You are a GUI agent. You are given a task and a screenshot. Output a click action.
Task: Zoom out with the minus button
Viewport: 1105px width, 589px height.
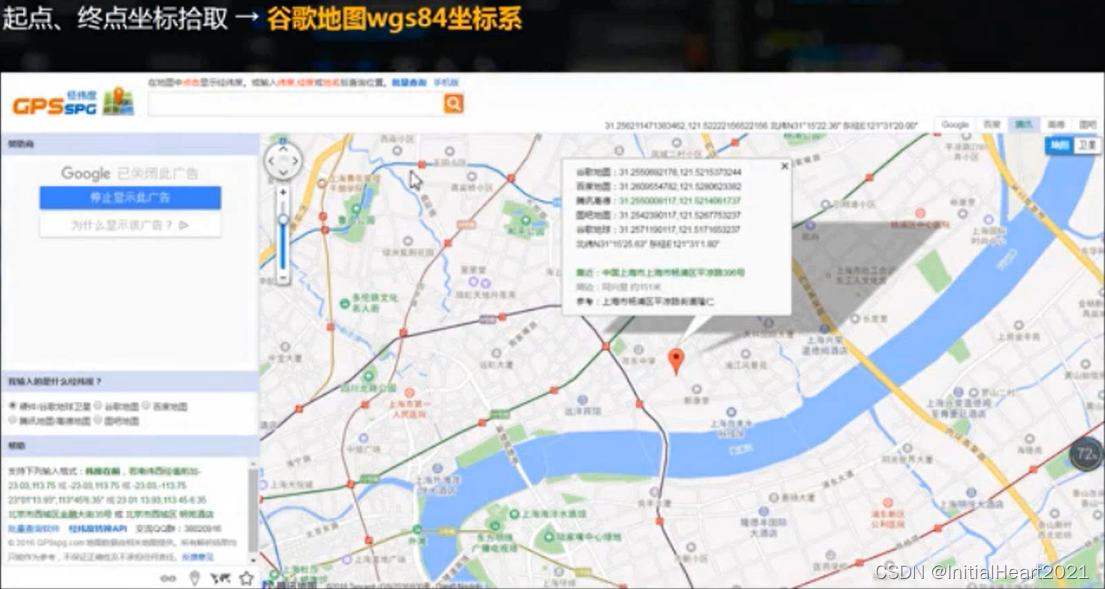click(283, 277)
